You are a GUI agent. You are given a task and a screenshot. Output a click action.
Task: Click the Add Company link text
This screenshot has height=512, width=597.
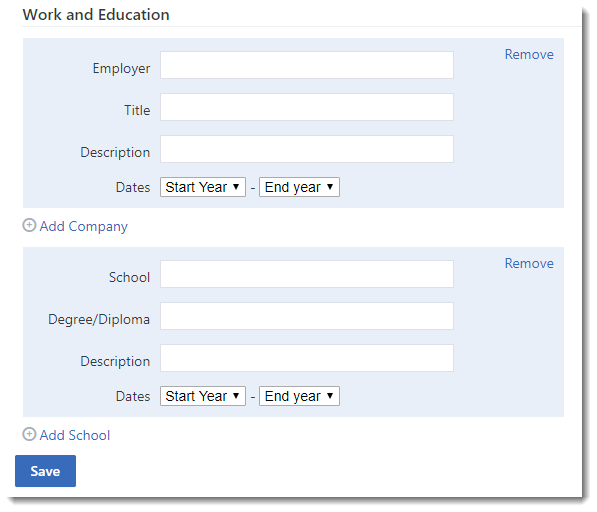84,226
